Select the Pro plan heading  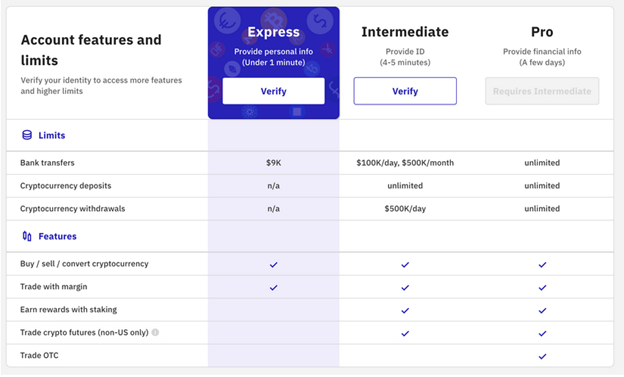tap(542, 32)
